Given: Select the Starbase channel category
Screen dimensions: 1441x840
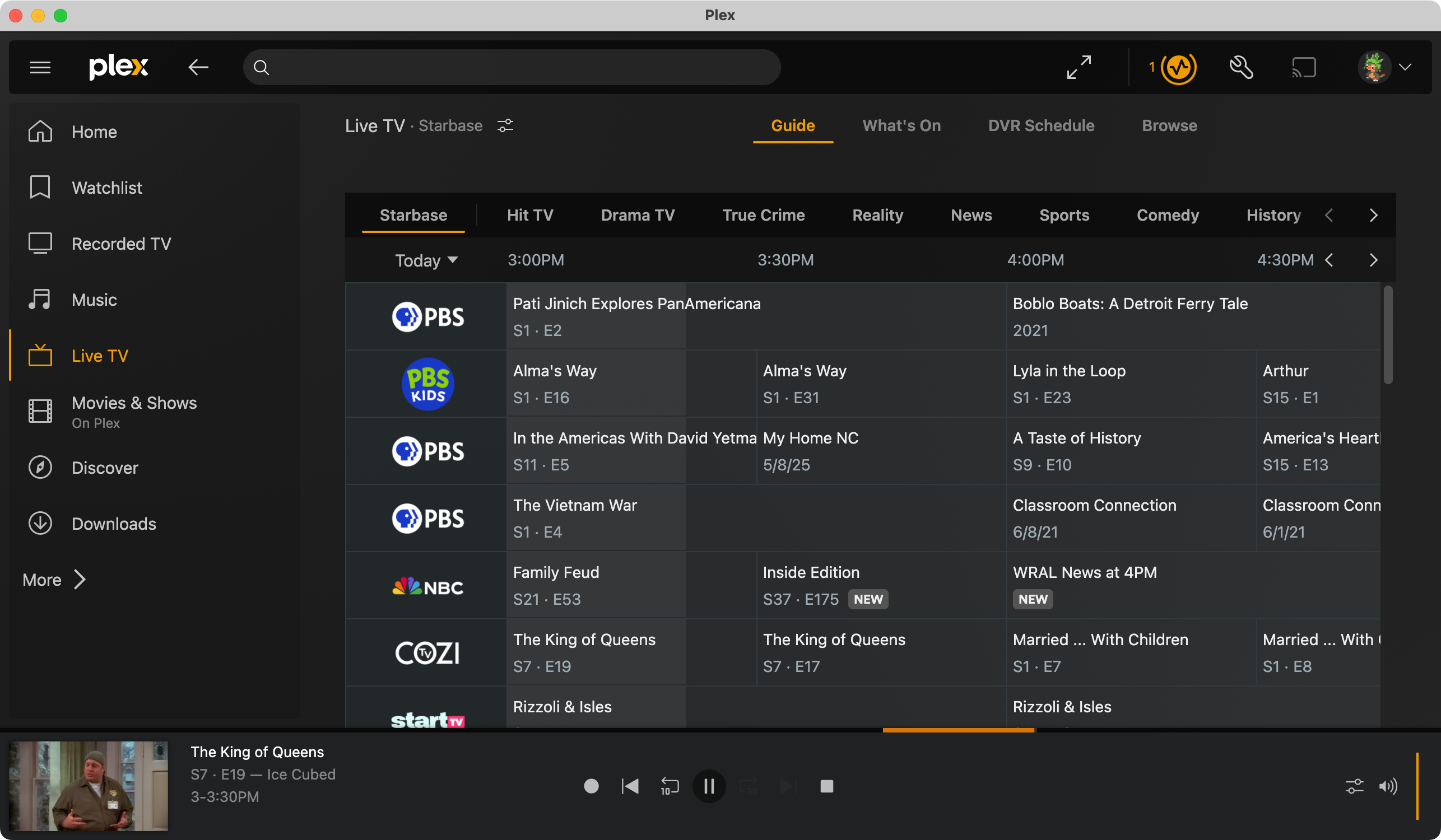Looking at the screenshot, I should (x=413, y=216).
